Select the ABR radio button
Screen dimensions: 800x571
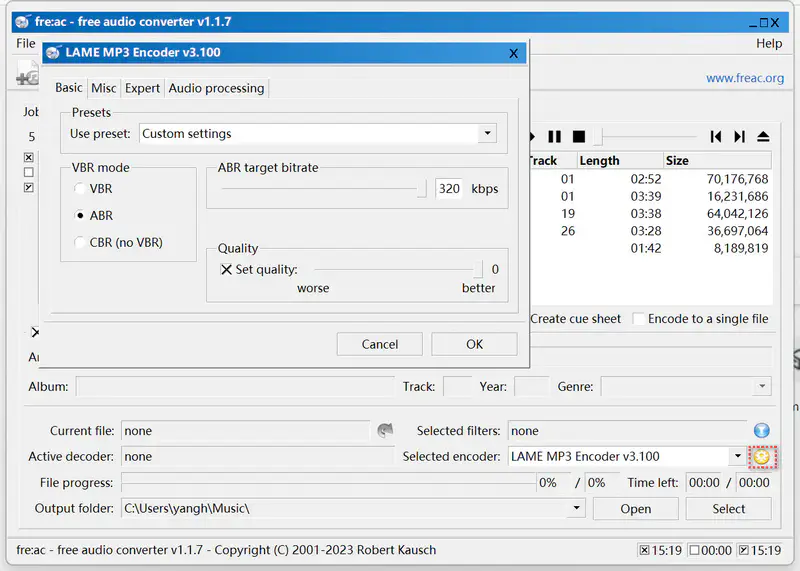(x=80, y=215)
